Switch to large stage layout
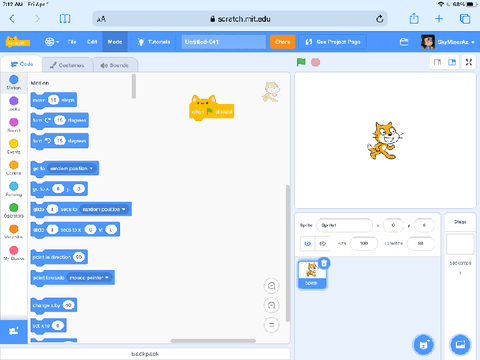The image size is (480, 360). [x=452, y=62]
